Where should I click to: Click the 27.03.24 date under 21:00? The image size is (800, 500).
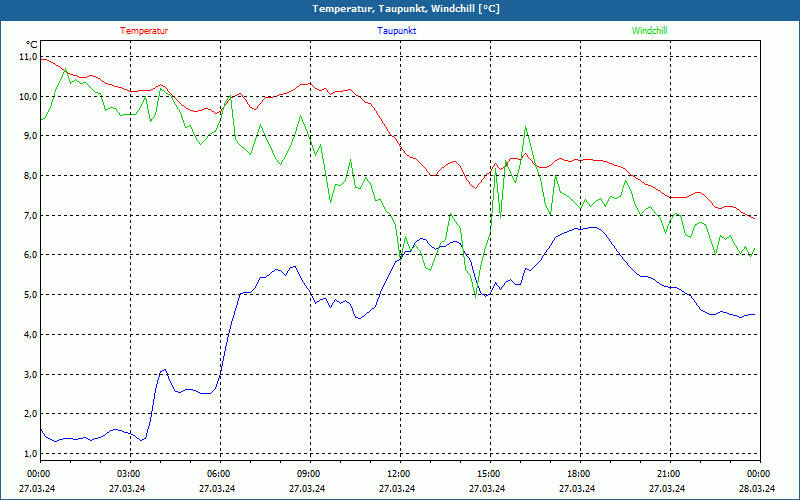(x=667, y=488)
